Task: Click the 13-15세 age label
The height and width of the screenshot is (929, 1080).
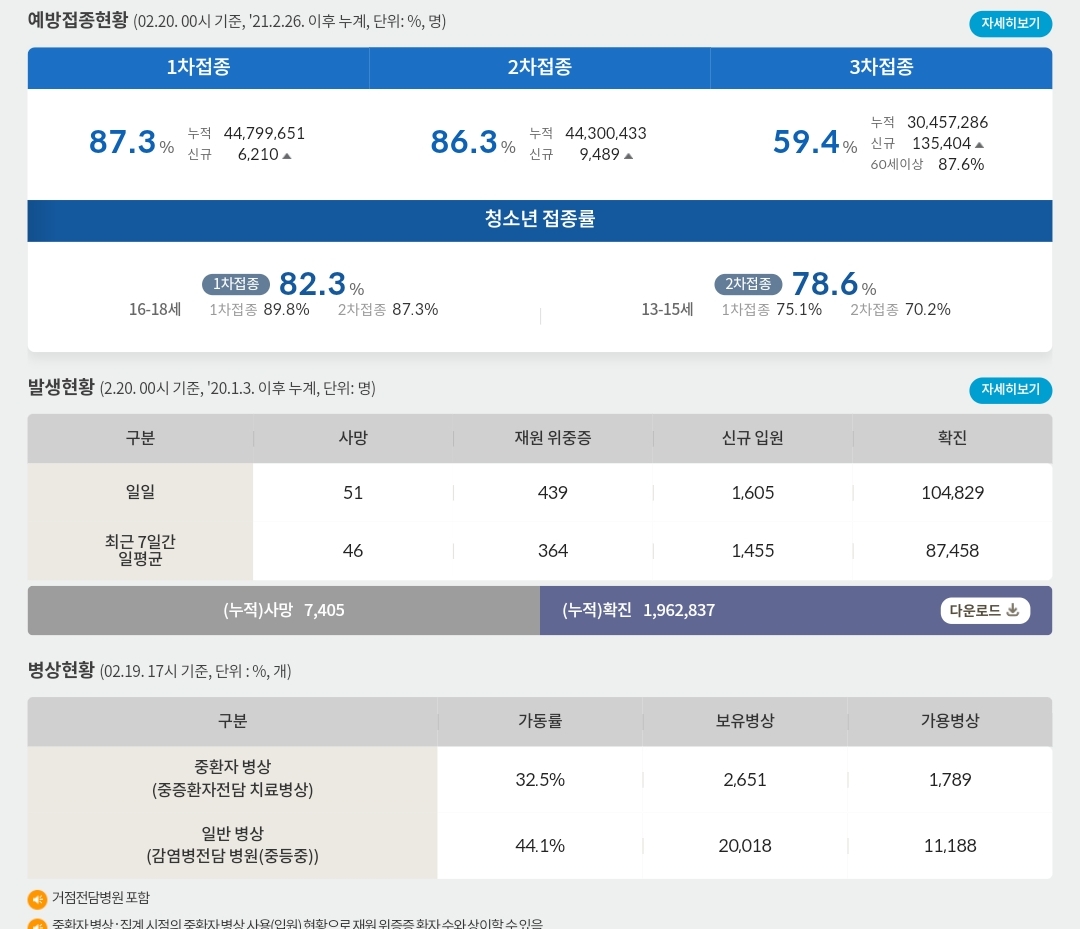Action: point(667,309)
